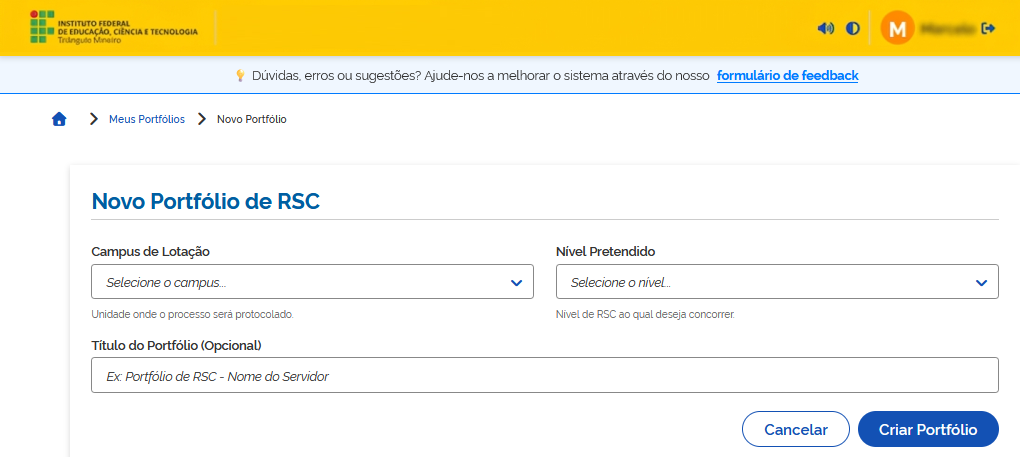Click the orange M user avatar

pos(897,28)
